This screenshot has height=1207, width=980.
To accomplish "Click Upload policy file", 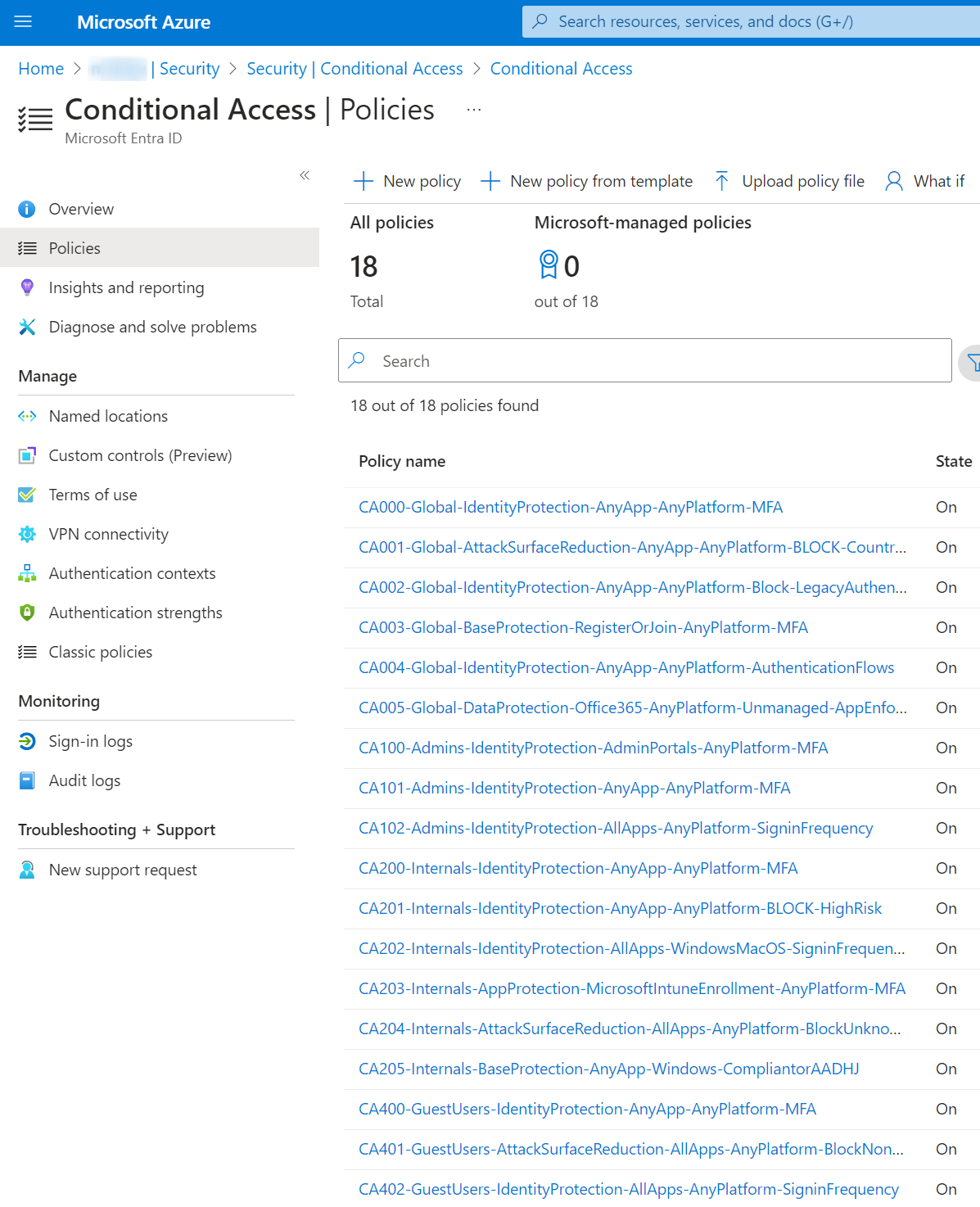I will (789, 182).
